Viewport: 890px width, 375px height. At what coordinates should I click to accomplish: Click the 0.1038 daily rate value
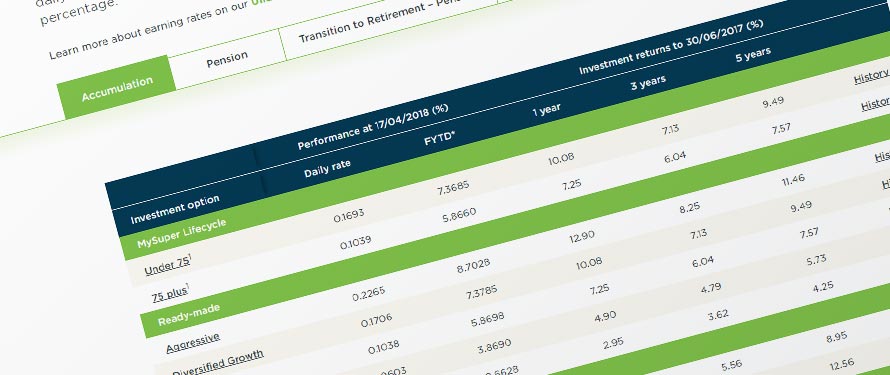pyautogui.click(x=384, y=347)
